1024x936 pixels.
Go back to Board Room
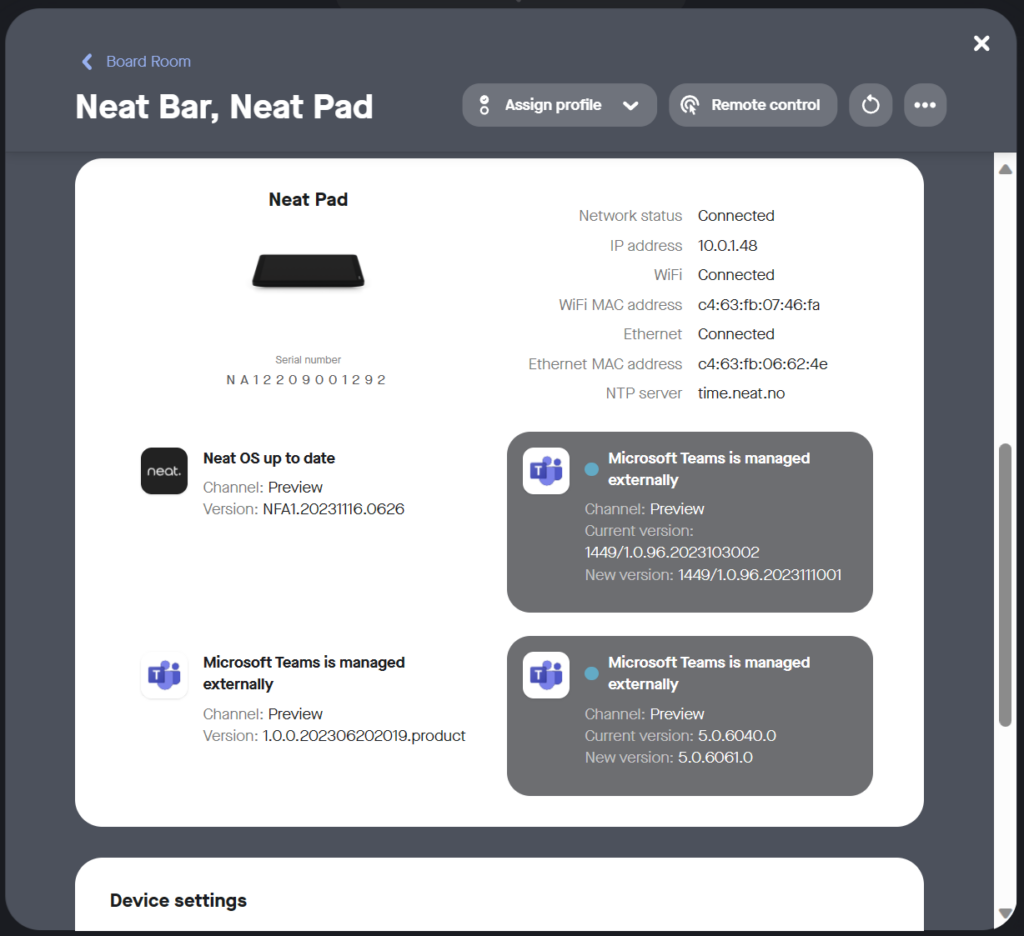(x=136, y=61)
